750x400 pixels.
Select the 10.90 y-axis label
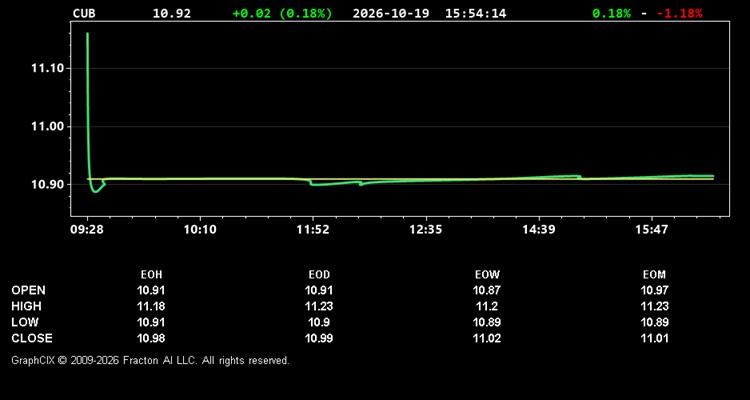tap(48, 184)
